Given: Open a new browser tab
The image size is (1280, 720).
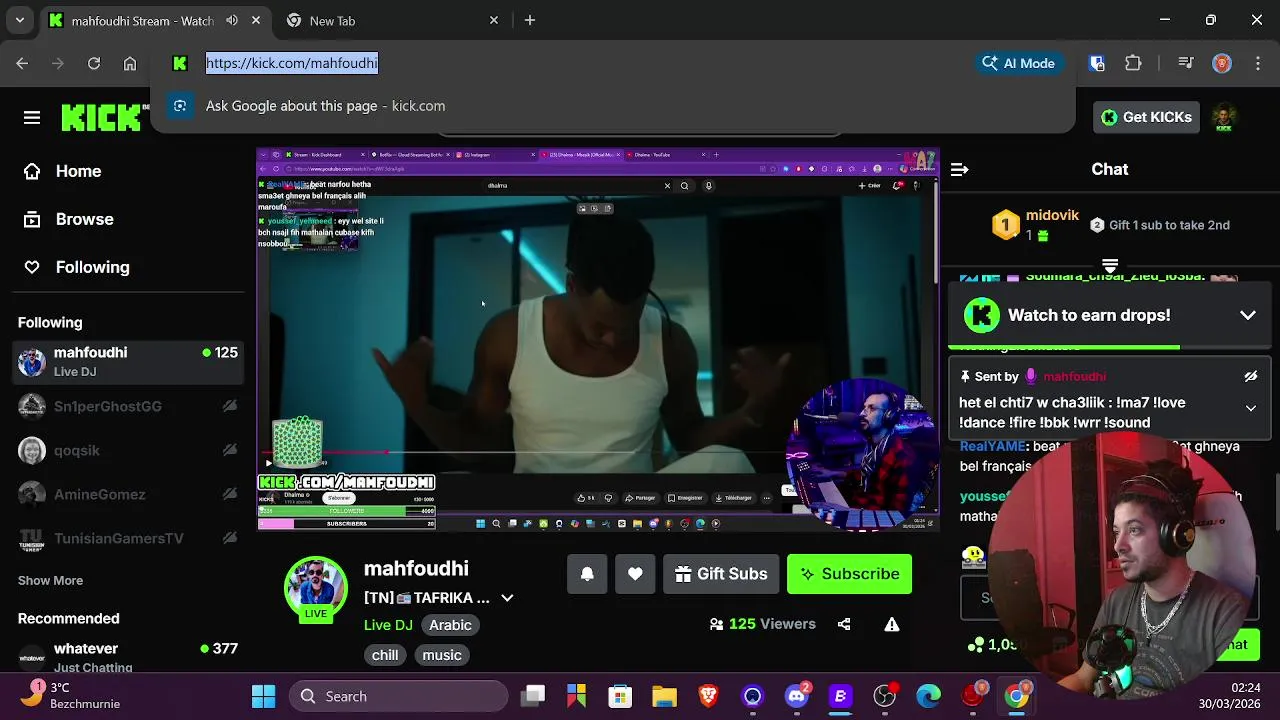Looking at the screenshot, I should point(530,20).
